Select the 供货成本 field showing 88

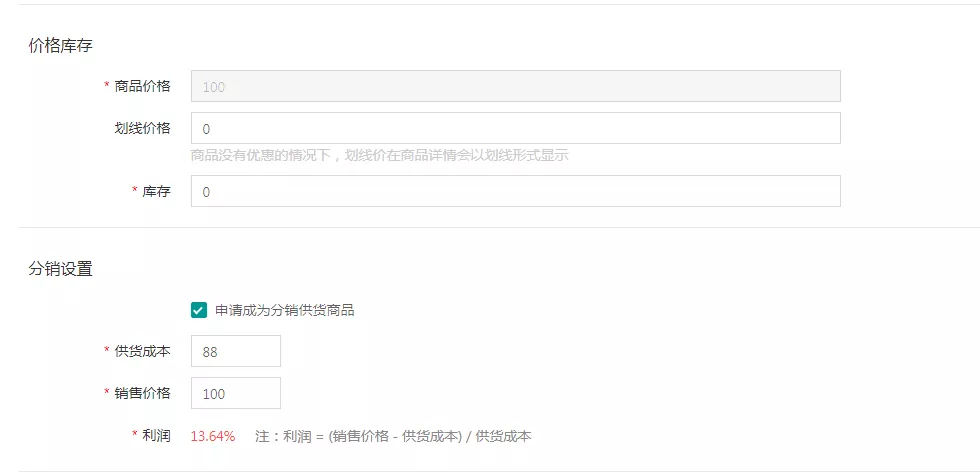(x=235, y=351)
